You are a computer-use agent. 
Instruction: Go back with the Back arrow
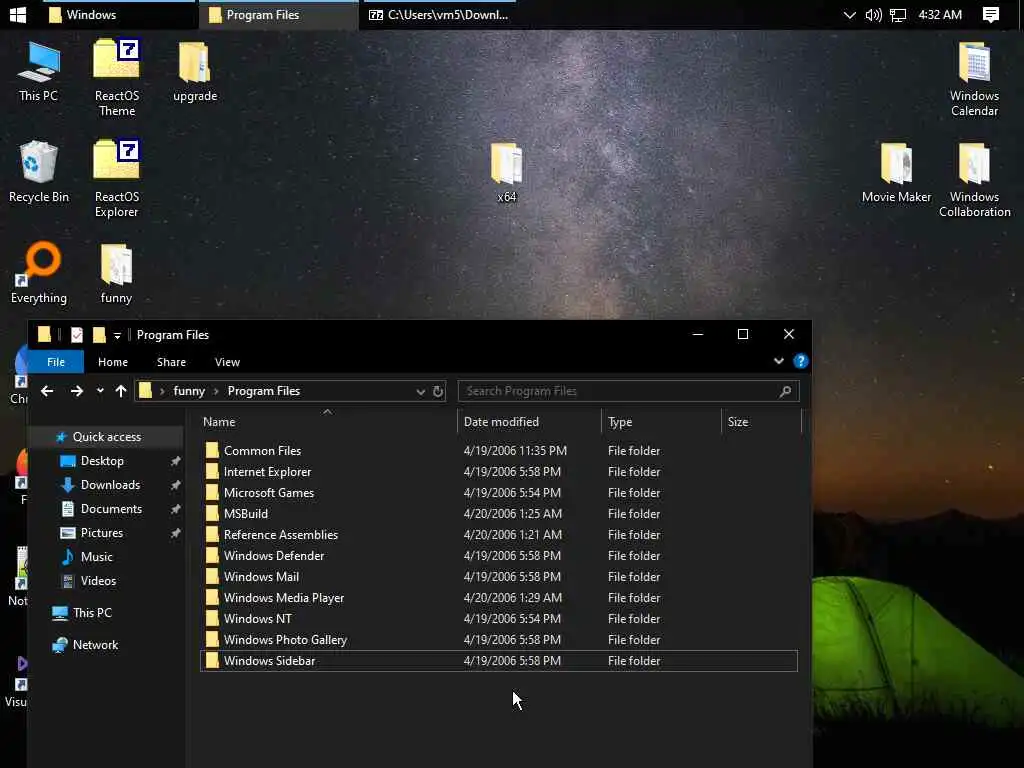tap(47, 391)
